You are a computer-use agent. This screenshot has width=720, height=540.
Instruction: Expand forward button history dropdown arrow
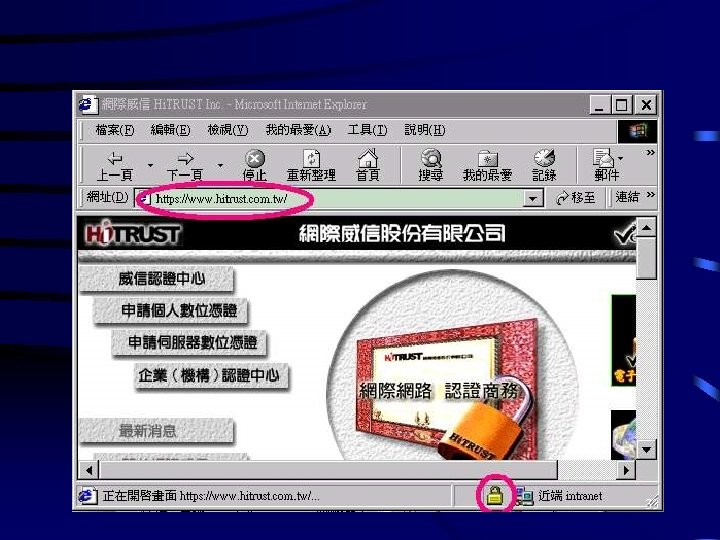pos(220,165)
